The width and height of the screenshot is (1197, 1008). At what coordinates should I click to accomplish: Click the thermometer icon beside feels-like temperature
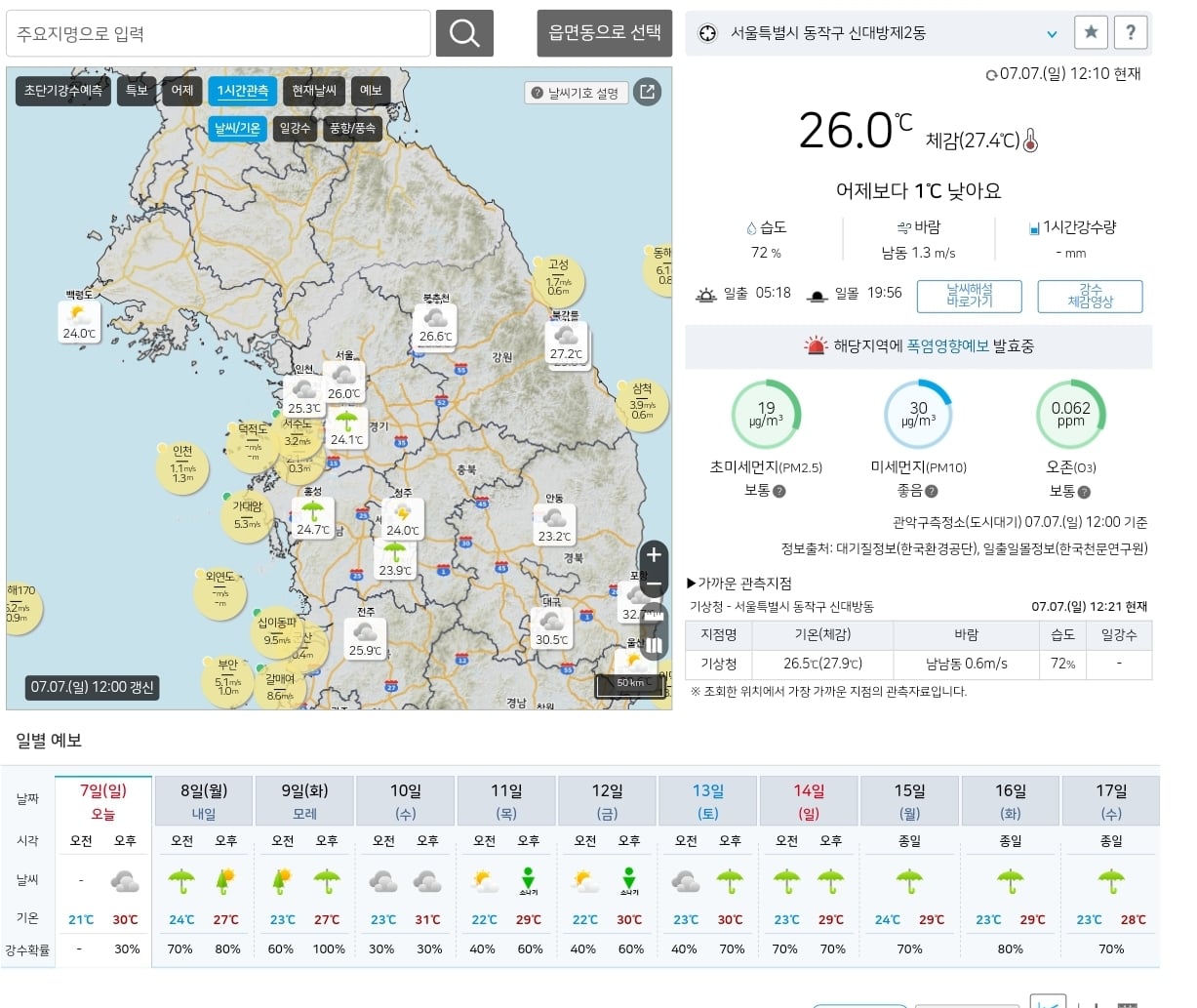point(1030,141)
